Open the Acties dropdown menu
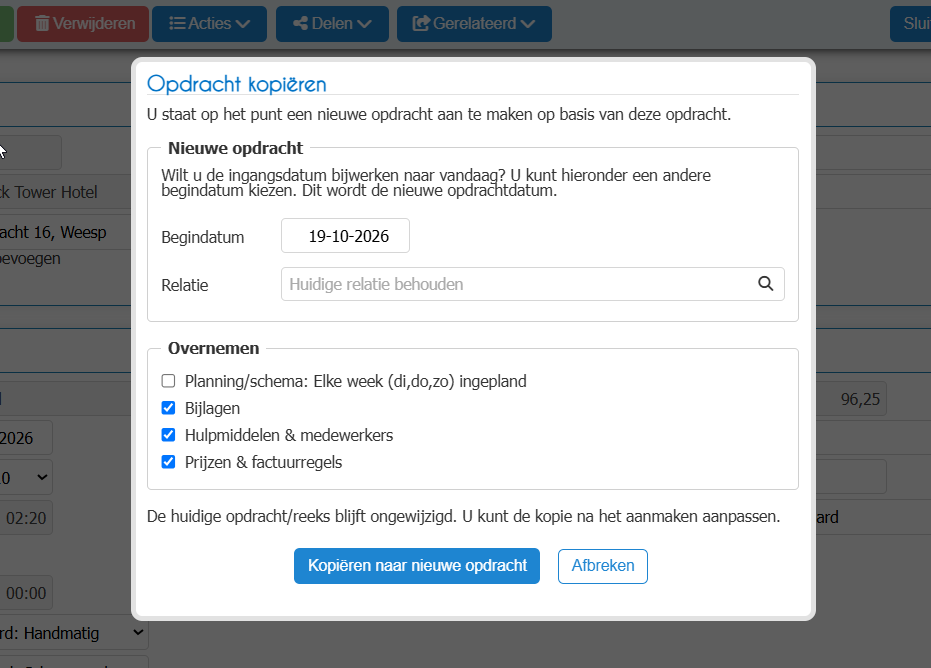Image resolution: width=931 pixels, height=668 pixels. click(x=210, y=24)
